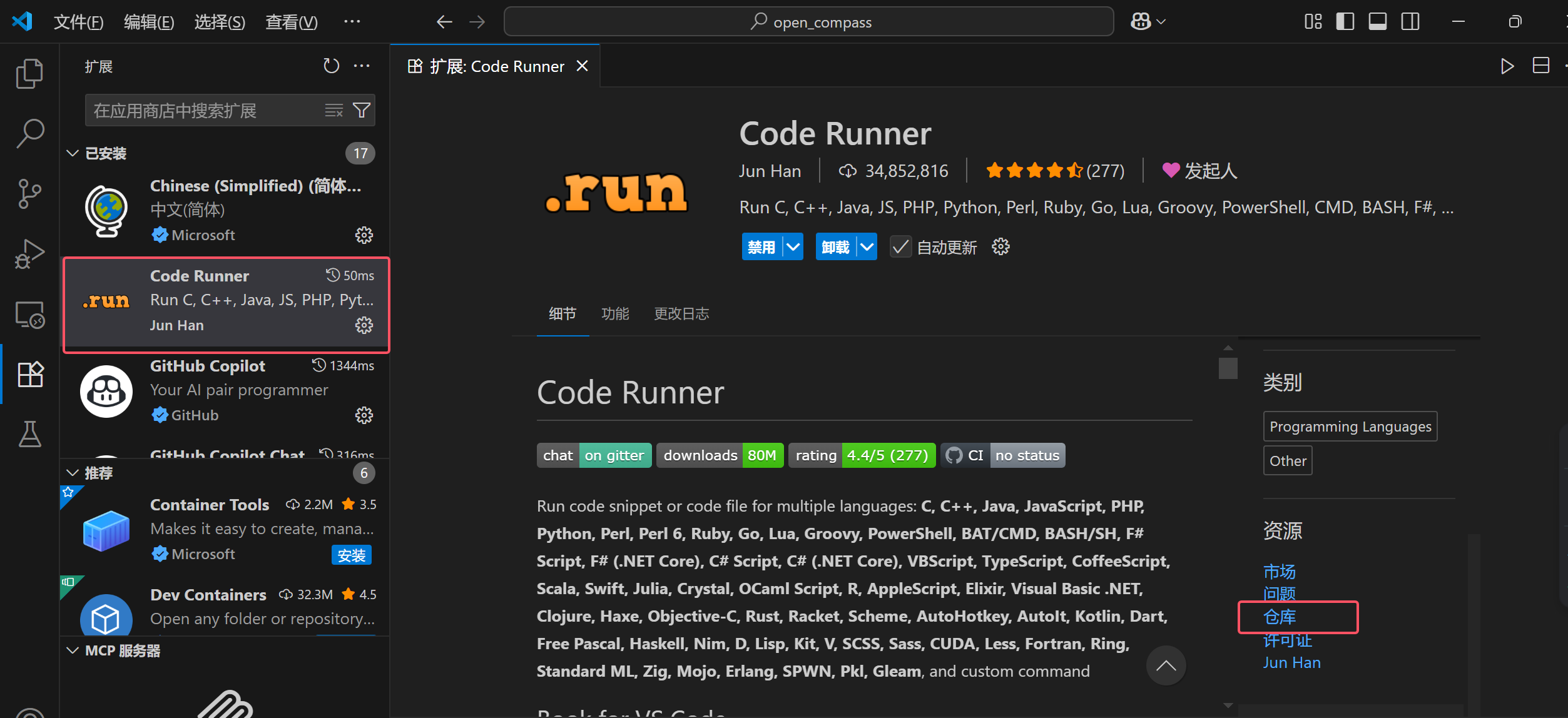Open the 仓库 repository link

point(1280,617)
